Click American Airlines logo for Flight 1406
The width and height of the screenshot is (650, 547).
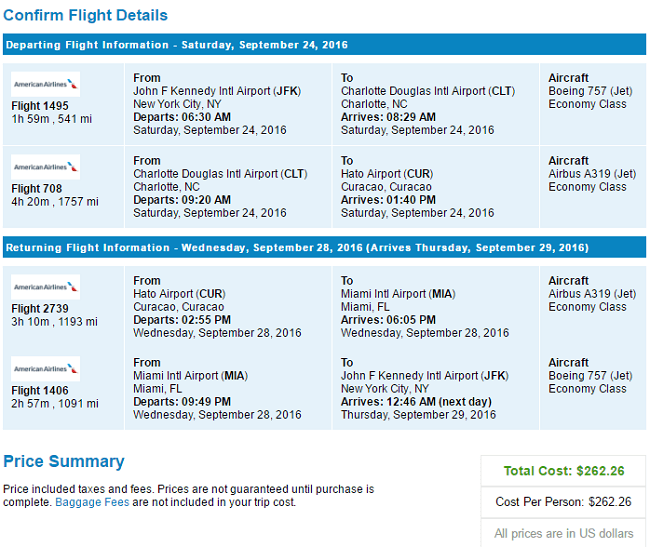click(x=45, y=370)
